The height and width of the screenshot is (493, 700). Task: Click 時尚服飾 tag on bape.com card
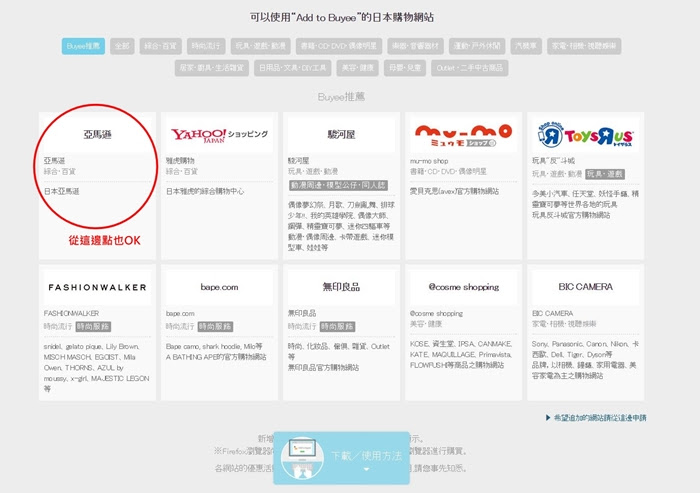(x=215, y=327)
